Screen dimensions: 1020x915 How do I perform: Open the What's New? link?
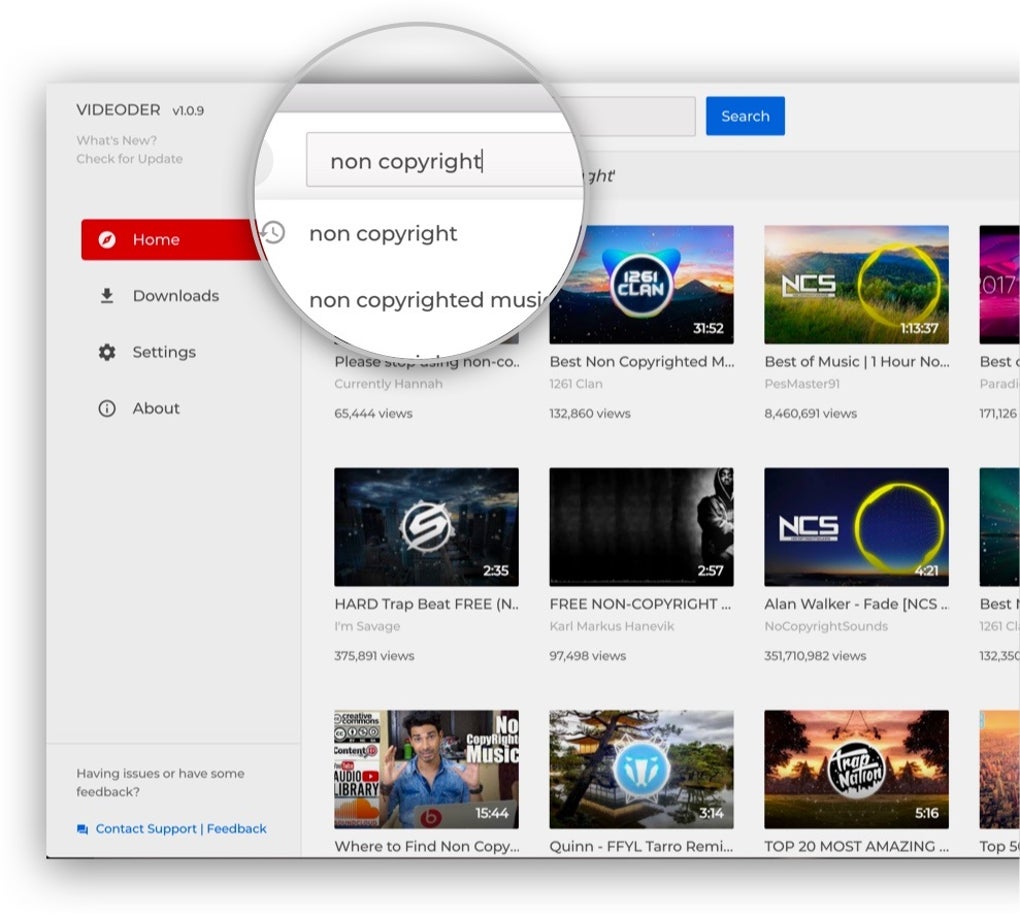116,140
